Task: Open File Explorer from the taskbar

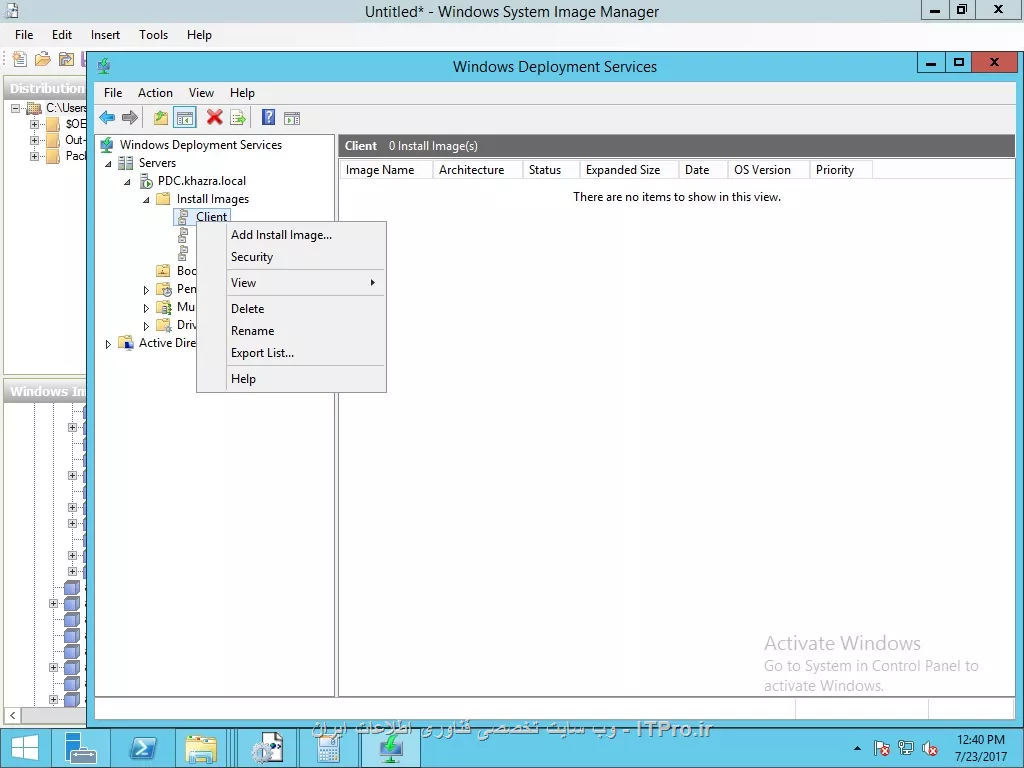Action: click(201, 748)
